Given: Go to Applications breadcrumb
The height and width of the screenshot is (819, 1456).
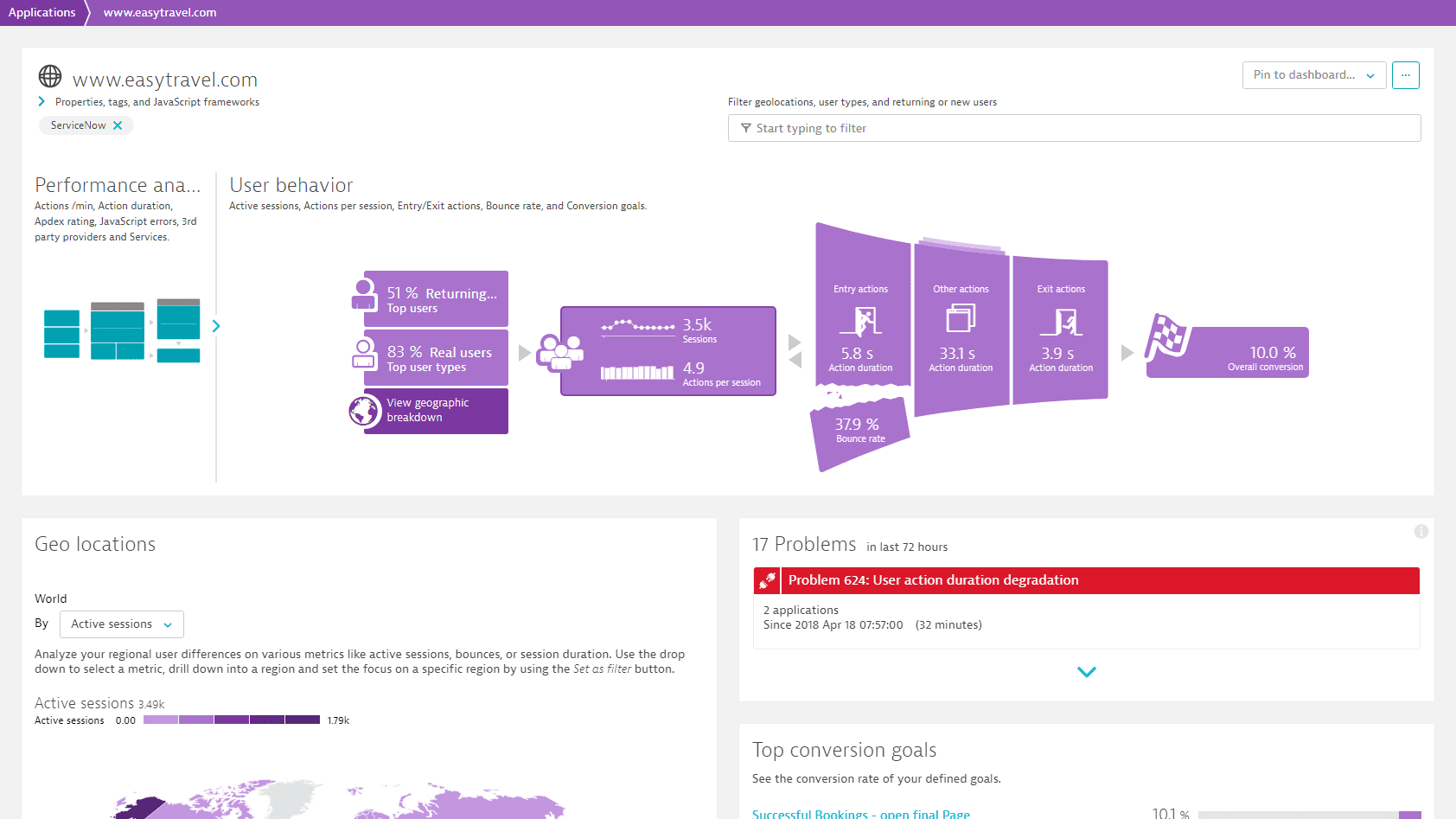Looking at the screenshot, I should tap(42, 12).
